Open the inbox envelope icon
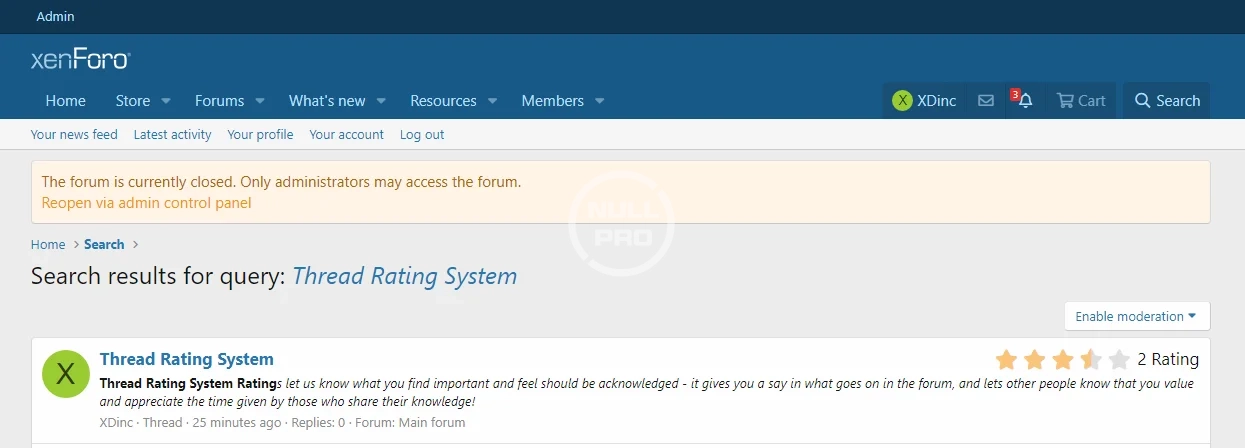This screenshot has width=1245, height=448. (986, 101)
